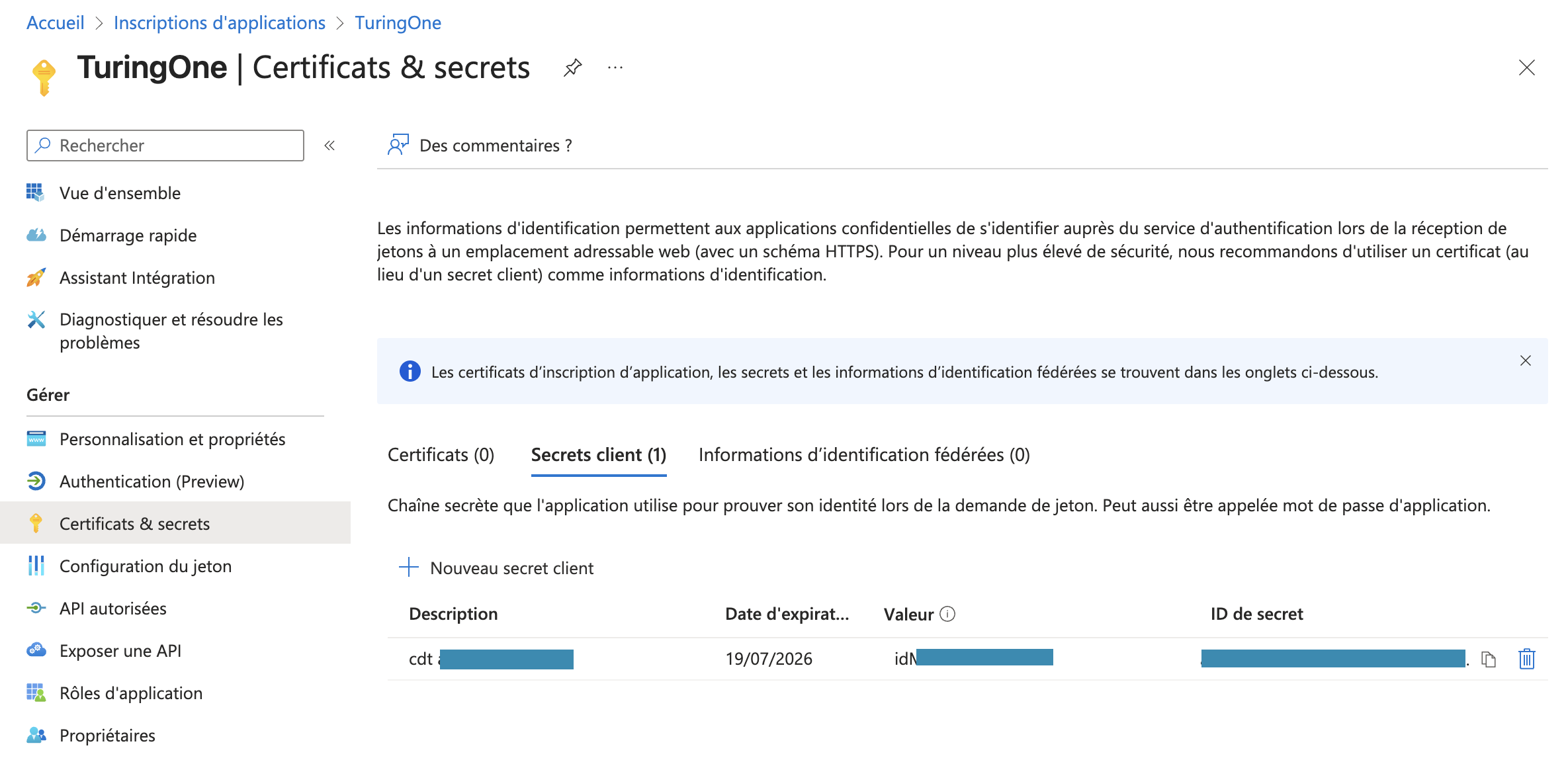Open Exposer une API
Viewport: 1568px width, 762px height.
point(120,651)
